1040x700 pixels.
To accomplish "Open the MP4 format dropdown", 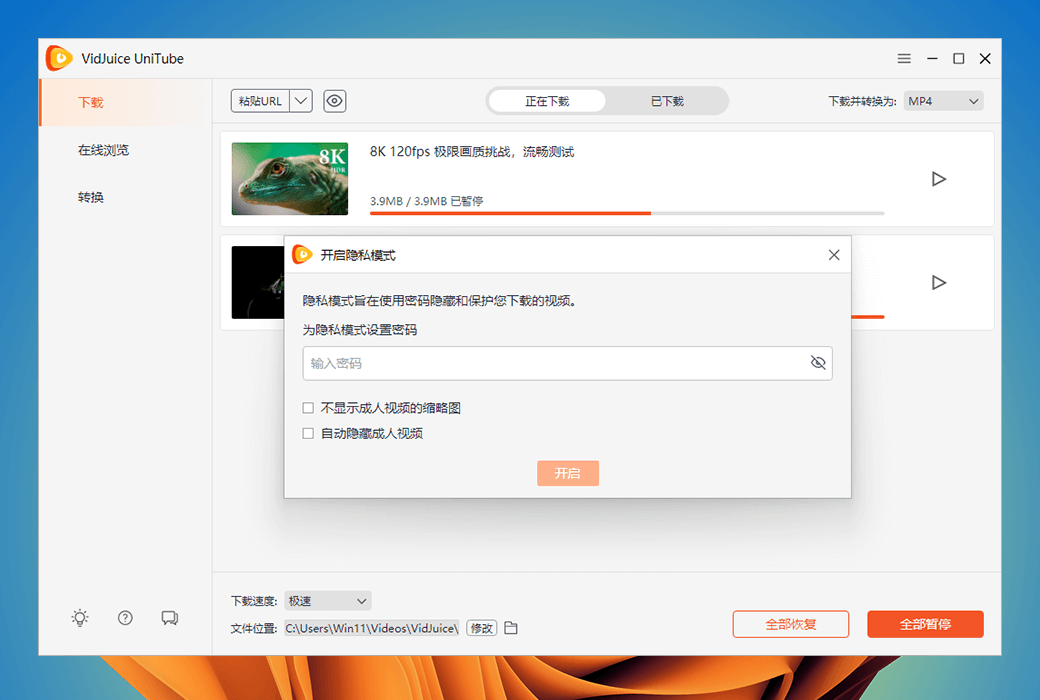I will [943, 101].
